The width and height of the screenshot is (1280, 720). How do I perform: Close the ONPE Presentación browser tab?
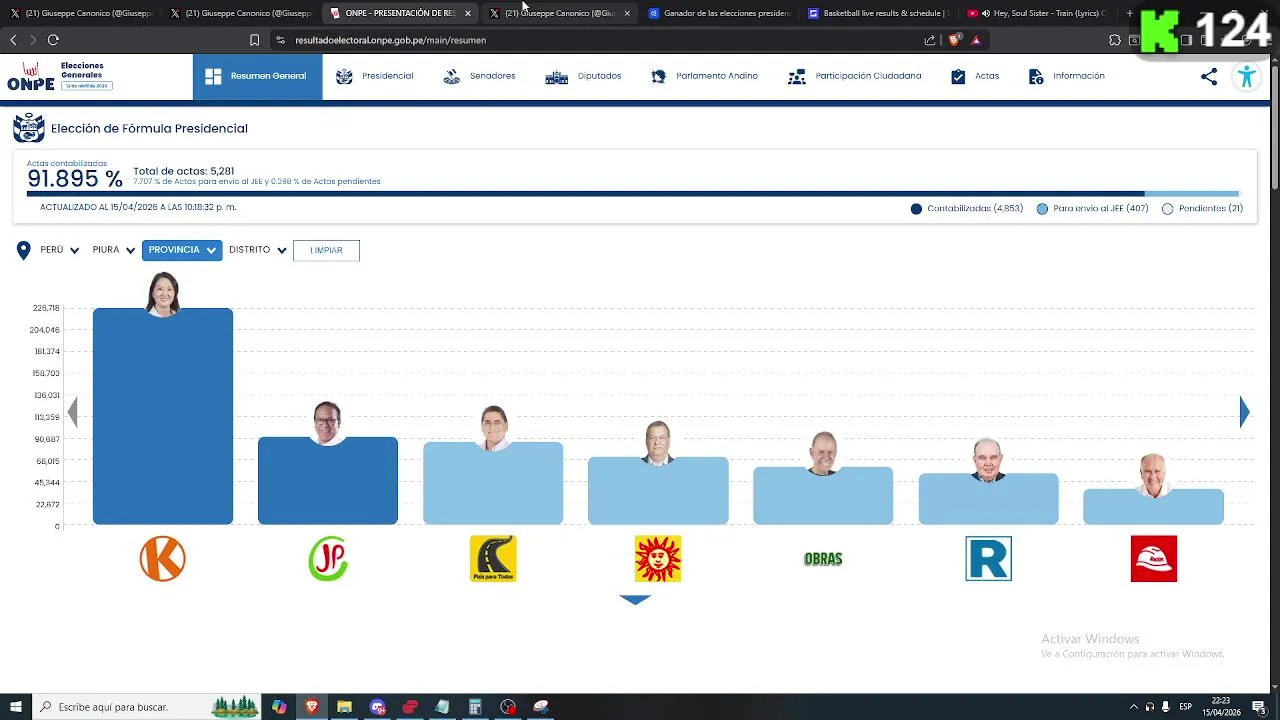coord(467,13)
